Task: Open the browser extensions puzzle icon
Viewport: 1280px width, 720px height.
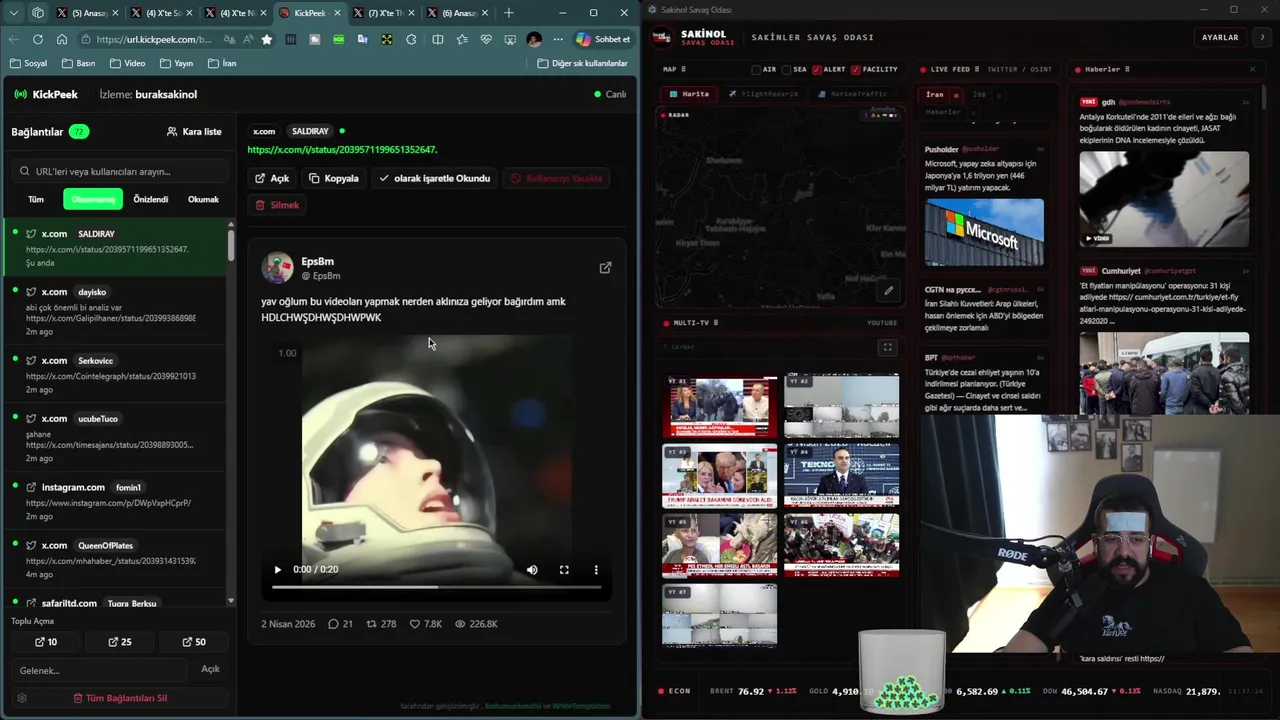Action: pos(411,39)
